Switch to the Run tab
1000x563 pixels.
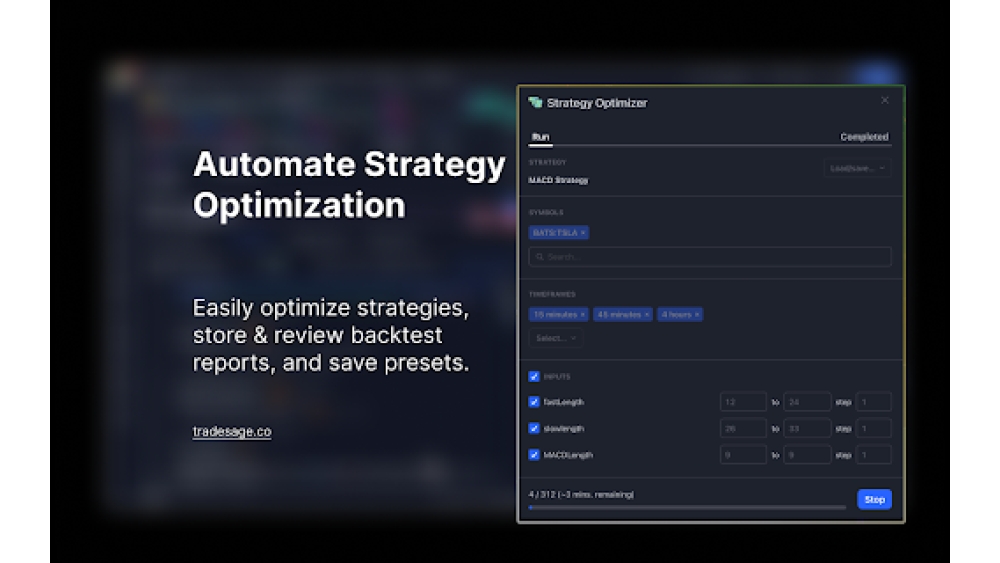pos(540,137)
